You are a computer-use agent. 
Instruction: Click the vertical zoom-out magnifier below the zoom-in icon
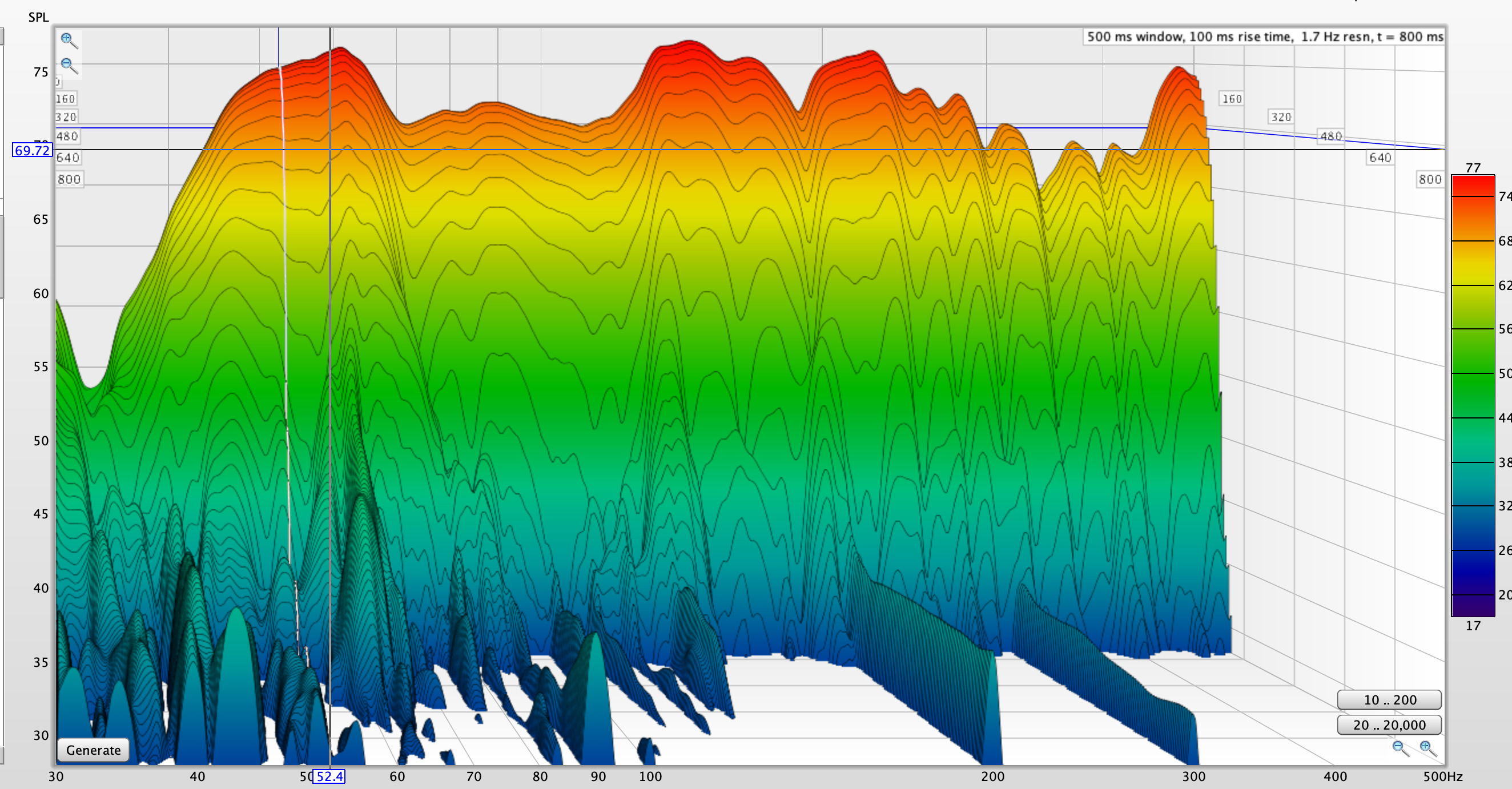coord(69,65)
